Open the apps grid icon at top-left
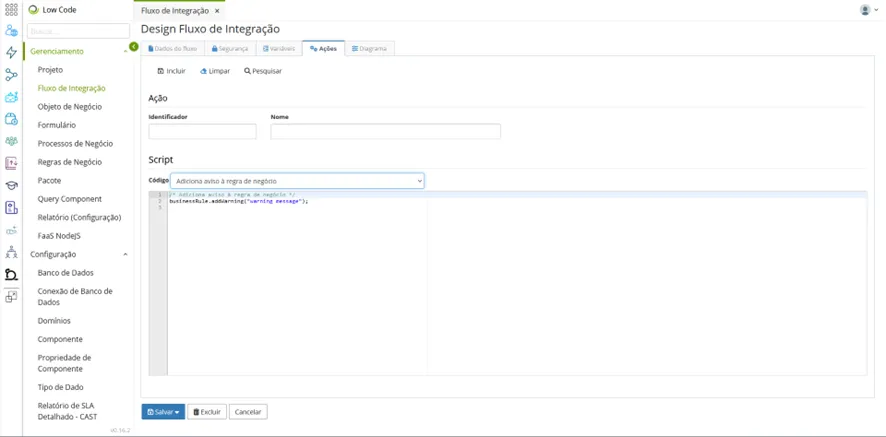Screen dimensions: 886x437 (11, 10)
